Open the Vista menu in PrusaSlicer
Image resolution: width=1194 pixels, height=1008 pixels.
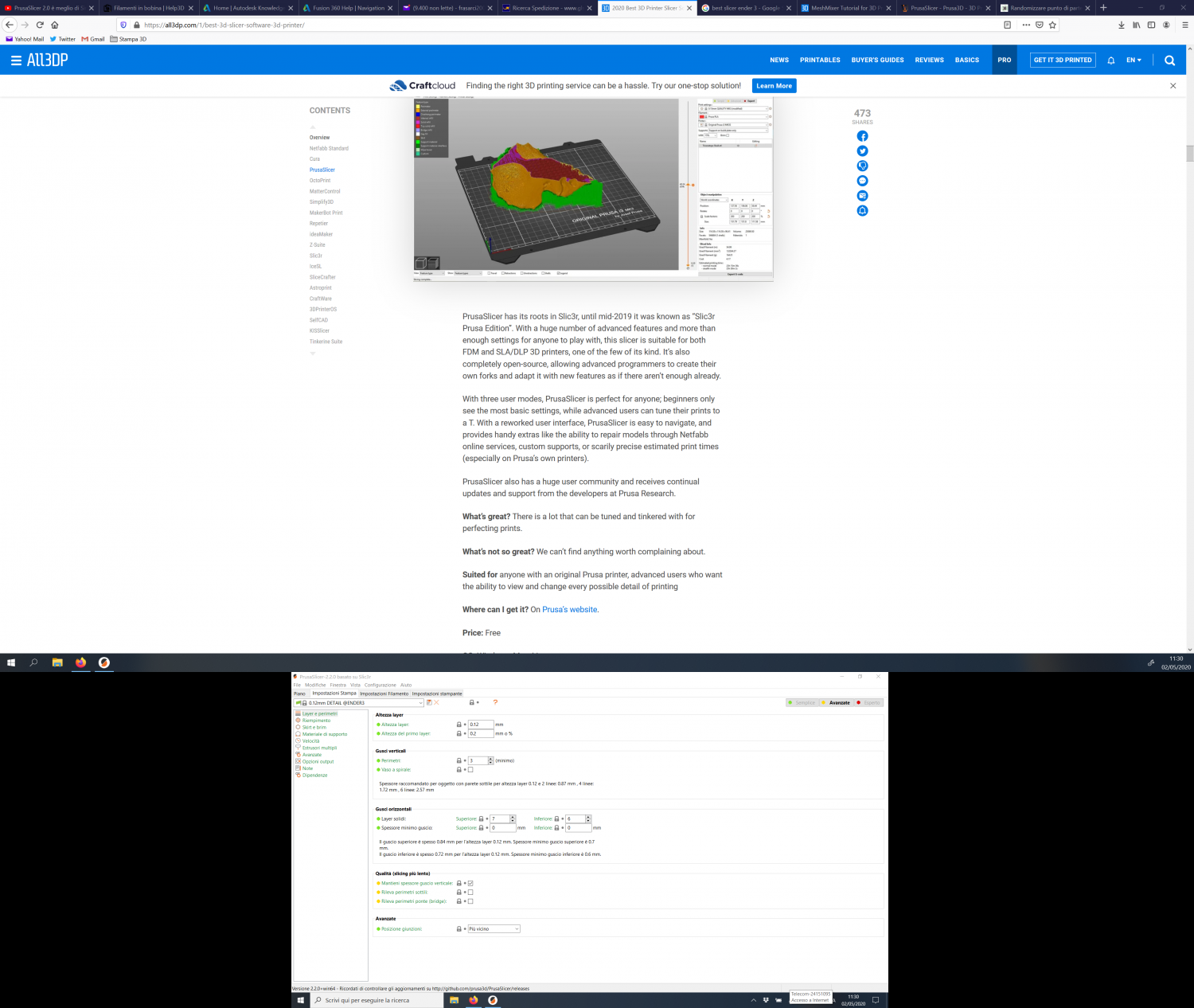click(355, 685)
